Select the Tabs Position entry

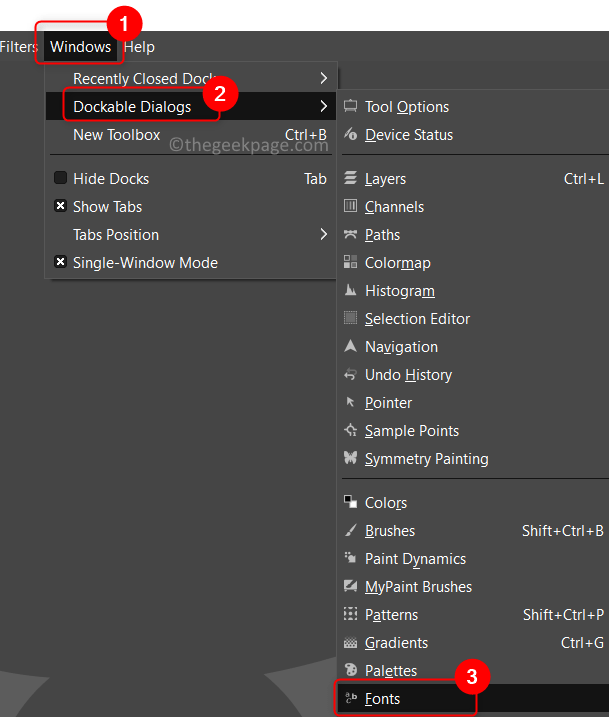[x=191, y=235]
